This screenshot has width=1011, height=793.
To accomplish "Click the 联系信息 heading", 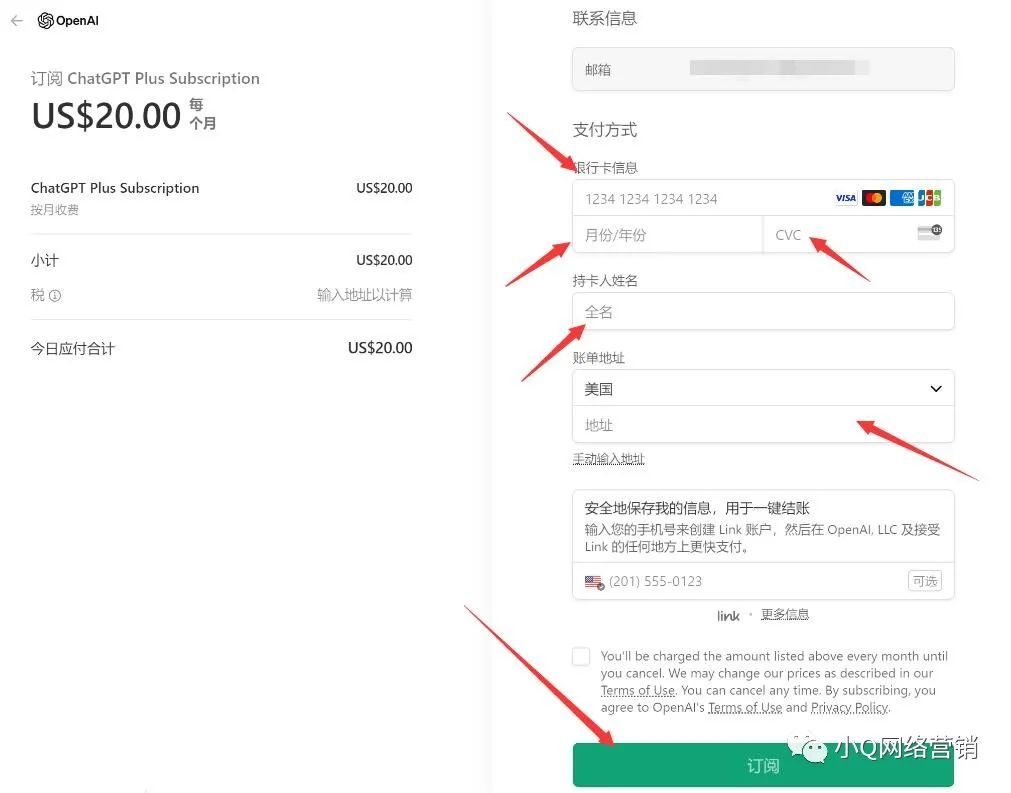I will click(x=605, y=18).
